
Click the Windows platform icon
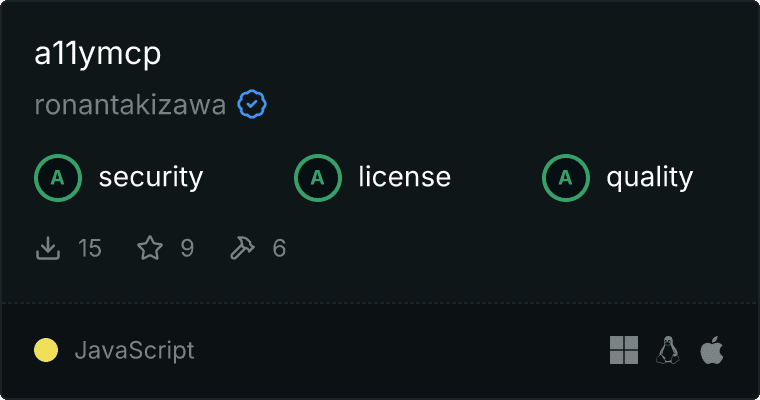coord(624,350)
